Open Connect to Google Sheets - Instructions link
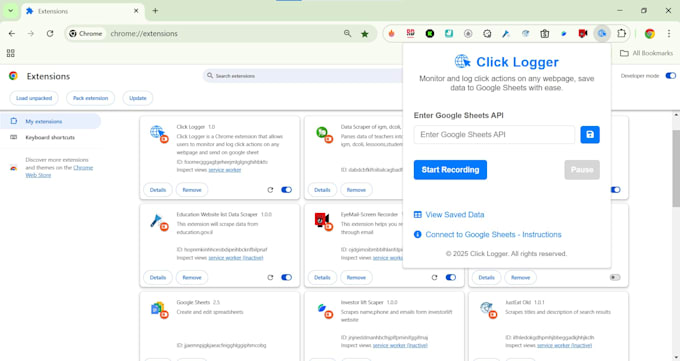 [487, 234]
